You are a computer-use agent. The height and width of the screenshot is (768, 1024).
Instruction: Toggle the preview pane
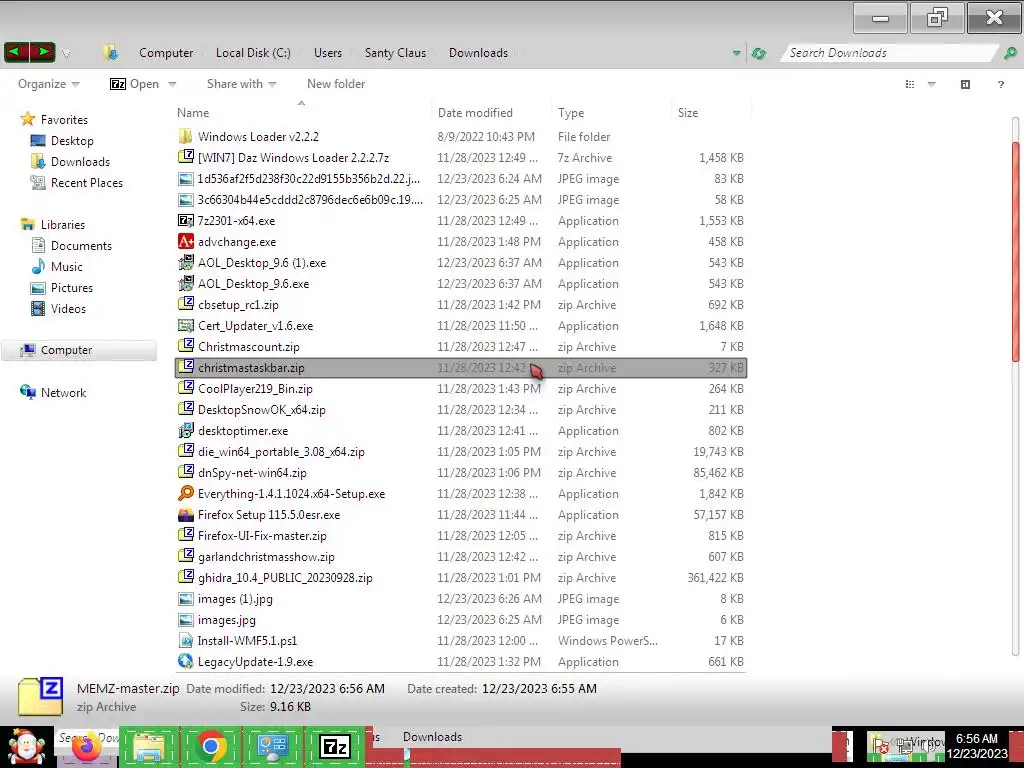coord(965,84)
